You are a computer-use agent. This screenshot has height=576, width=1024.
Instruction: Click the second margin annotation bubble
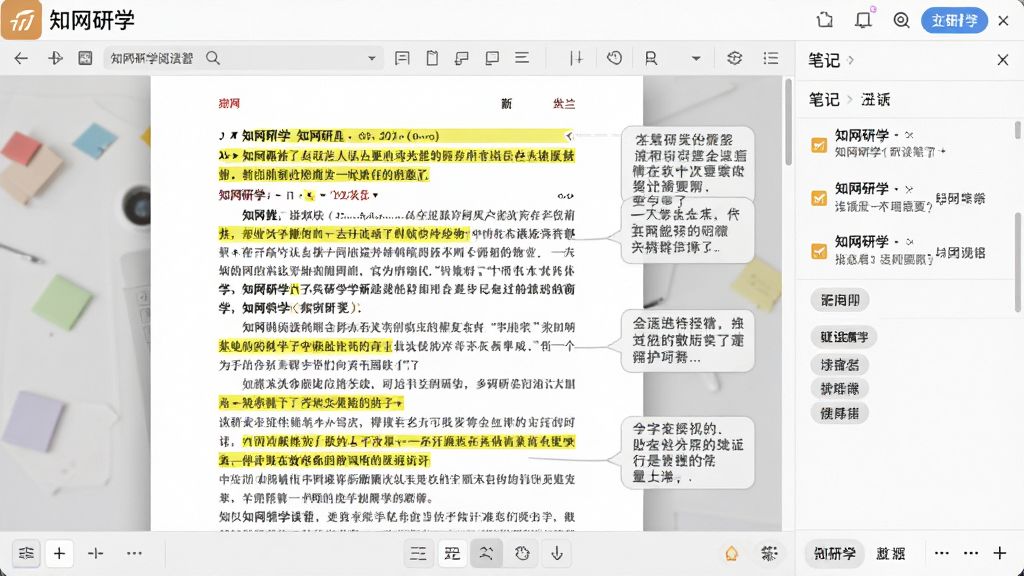point(688,231)
